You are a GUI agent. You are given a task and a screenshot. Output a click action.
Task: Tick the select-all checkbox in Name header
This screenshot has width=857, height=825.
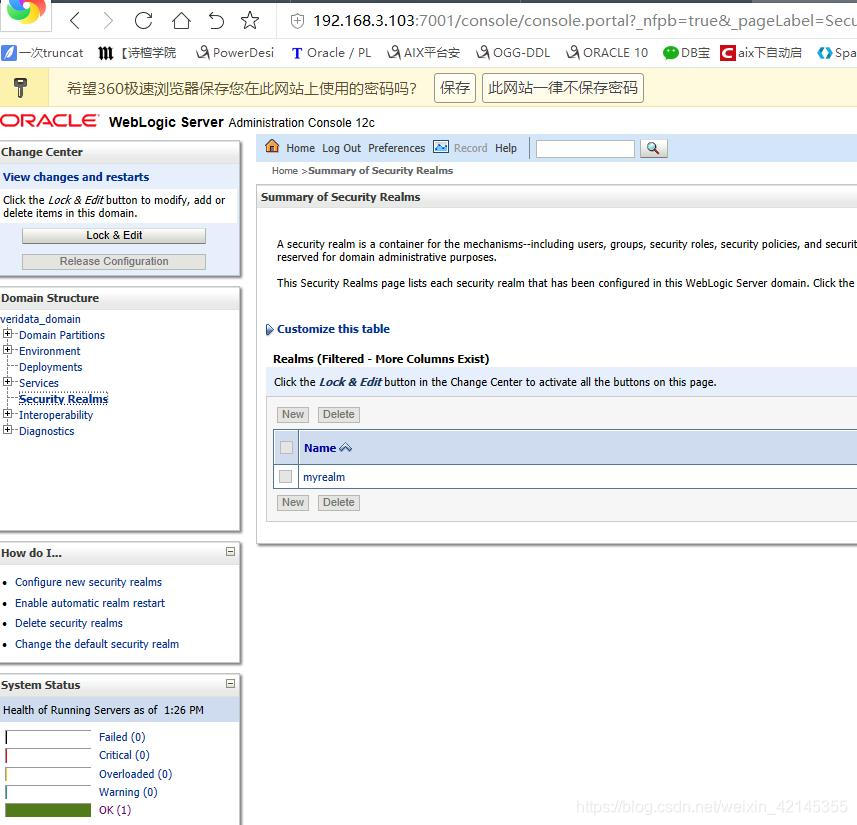pos(286,447)
